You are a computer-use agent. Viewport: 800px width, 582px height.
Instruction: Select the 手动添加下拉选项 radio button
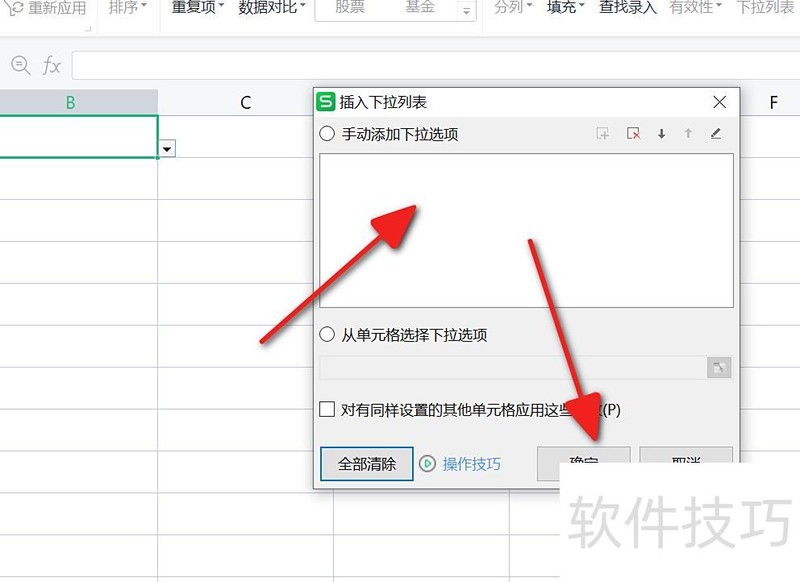coord(326,133)
